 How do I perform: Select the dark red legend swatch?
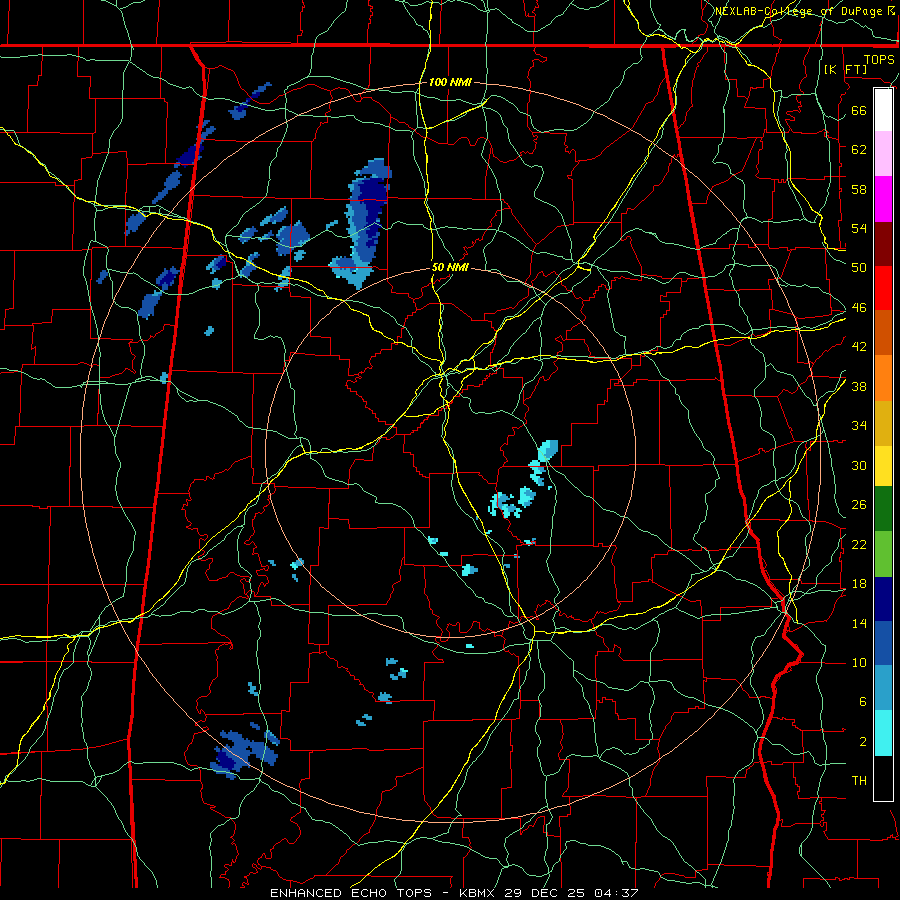[x=883, y=244]
